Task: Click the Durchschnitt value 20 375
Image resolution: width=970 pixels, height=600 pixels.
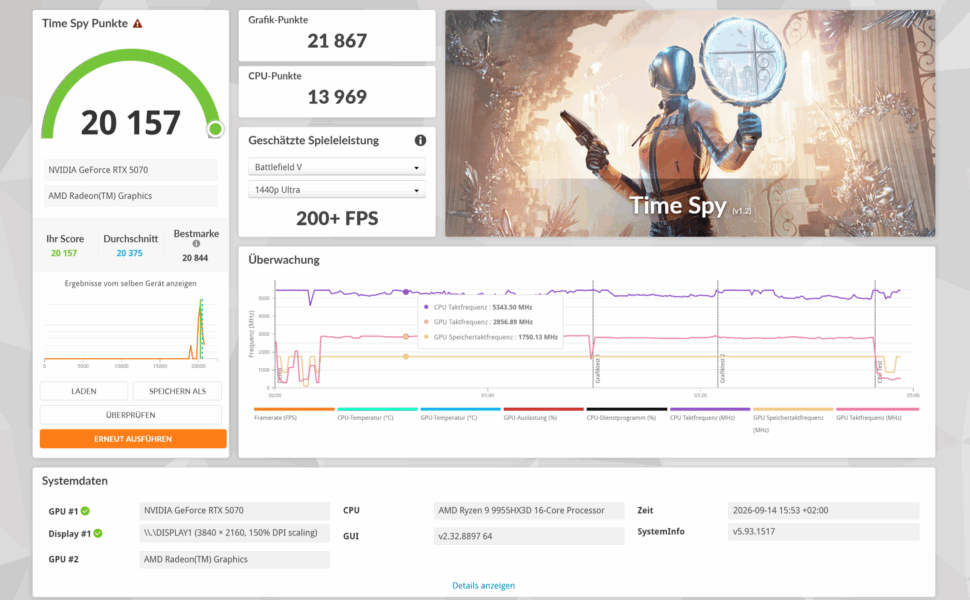Action: (x=129, y=253)
